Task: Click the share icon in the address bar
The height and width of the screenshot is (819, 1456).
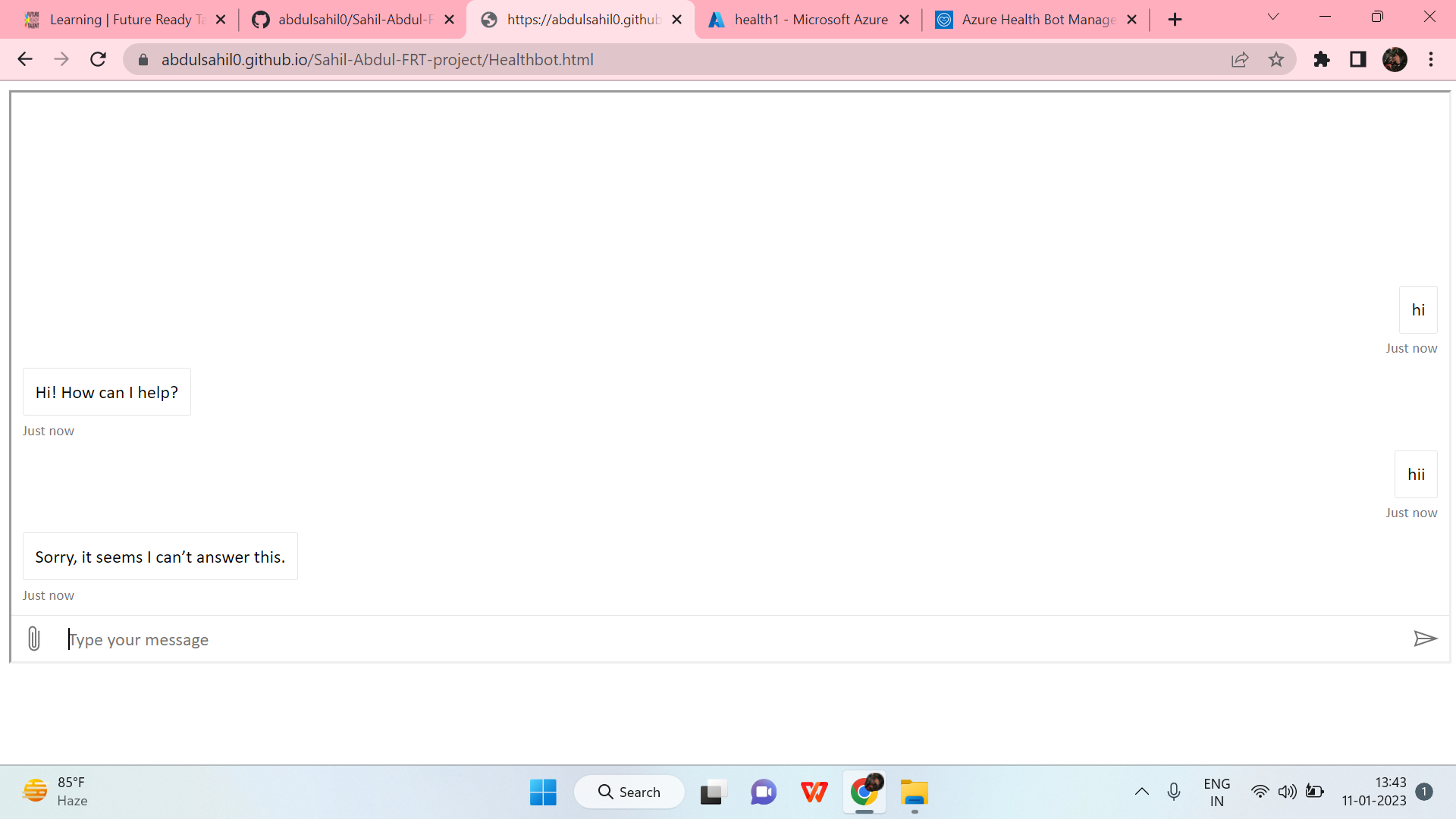Action: point(1240,59)
